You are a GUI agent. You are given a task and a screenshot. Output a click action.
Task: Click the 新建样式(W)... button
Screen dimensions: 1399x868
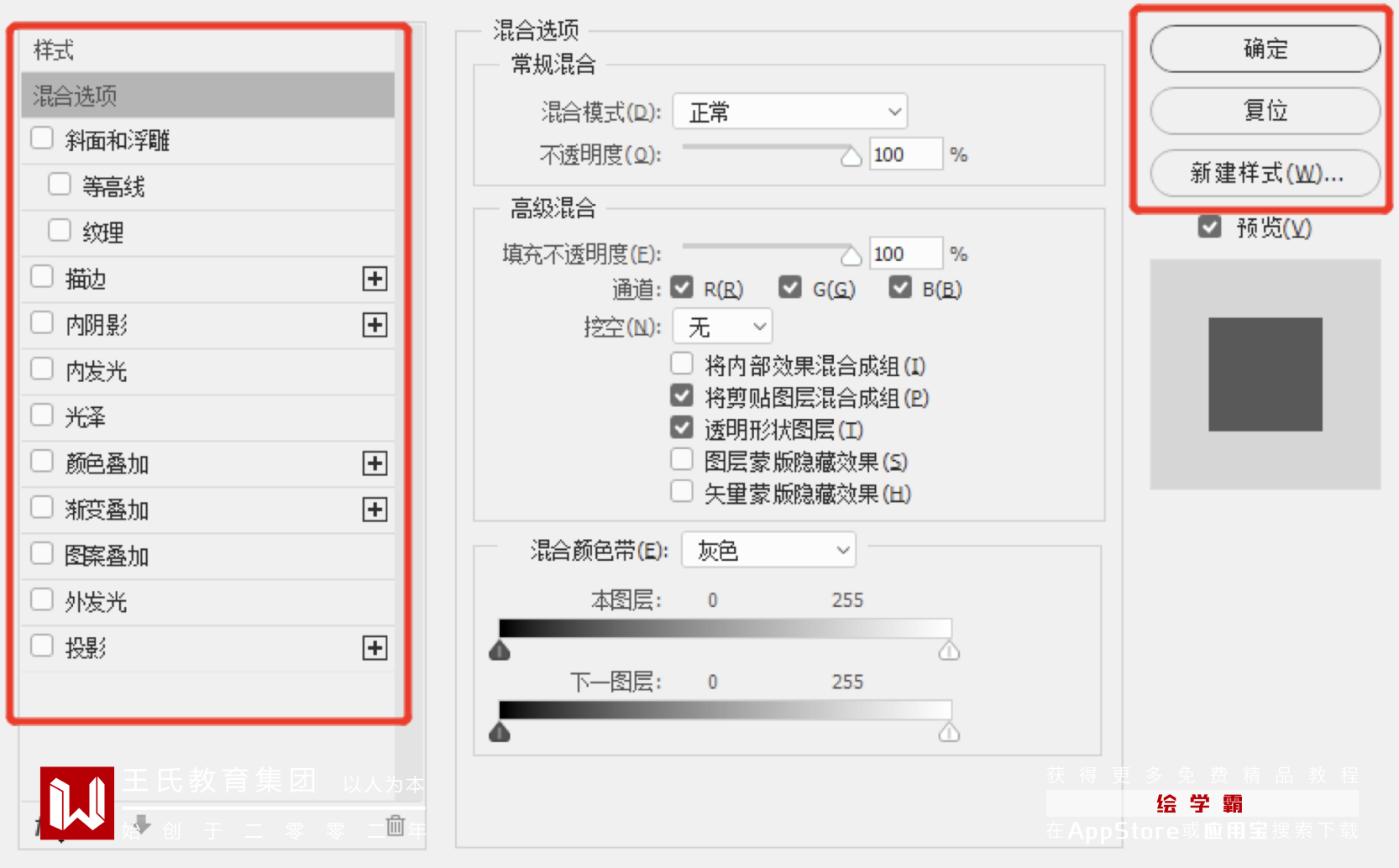pos(1265,173)
